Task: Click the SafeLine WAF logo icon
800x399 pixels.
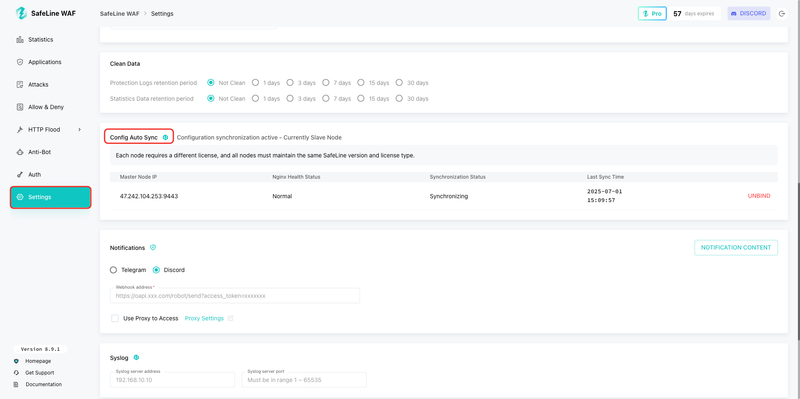Action: coord(21,13)
